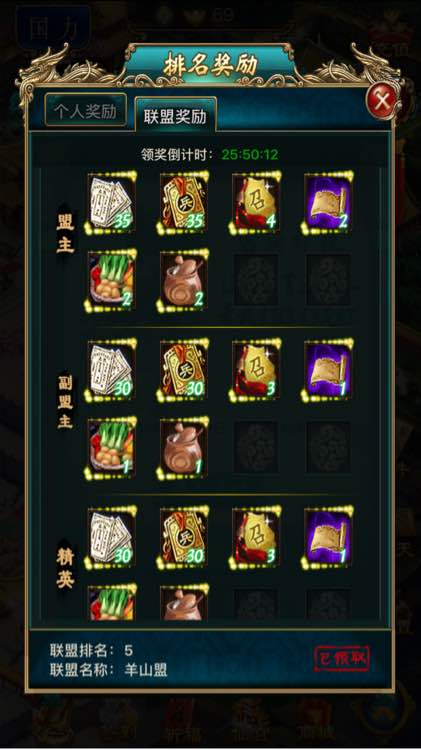Tap 副盟主 ticket reward with quantity 30
Screen dimensions: 421x750
click(x=111, y=370)
